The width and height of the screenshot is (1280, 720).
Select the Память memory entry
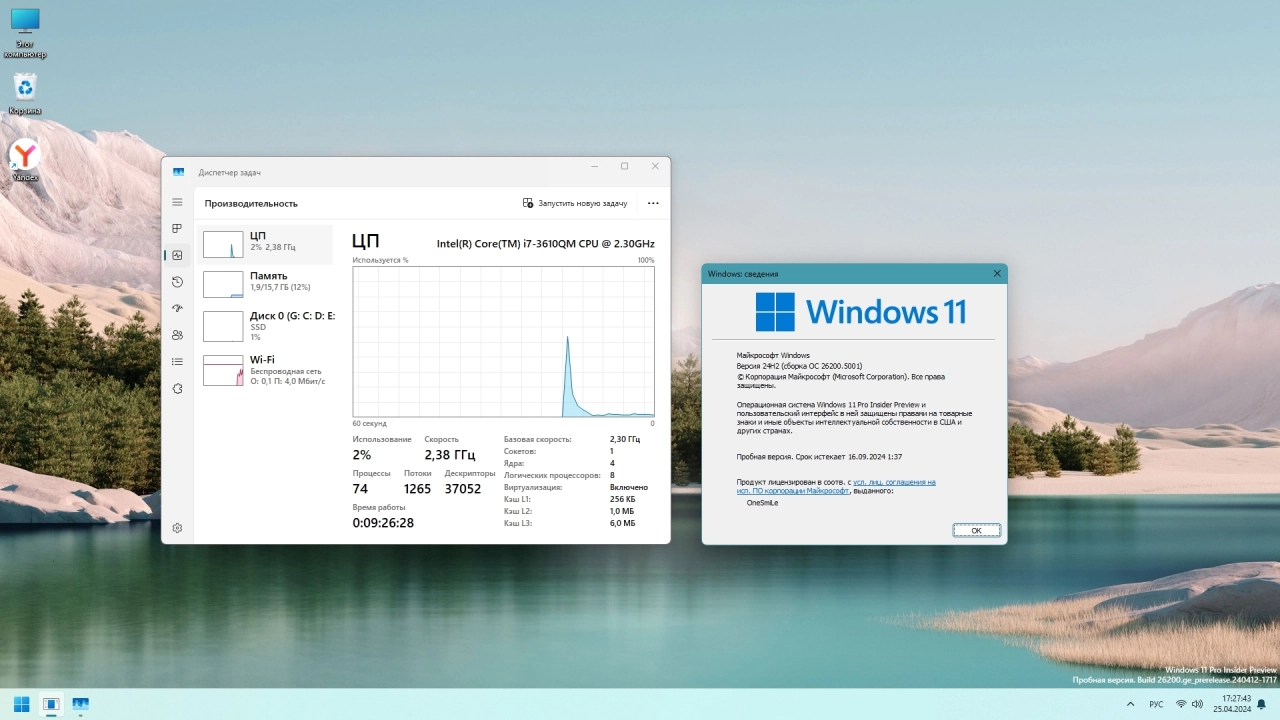click(x=266, y=284)
